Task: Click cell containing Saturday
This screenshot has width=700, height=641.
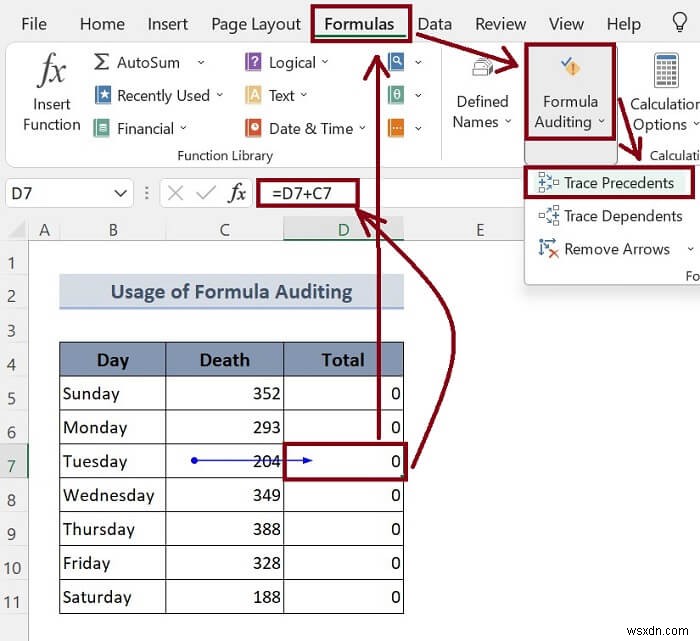Action: [112, 597]
